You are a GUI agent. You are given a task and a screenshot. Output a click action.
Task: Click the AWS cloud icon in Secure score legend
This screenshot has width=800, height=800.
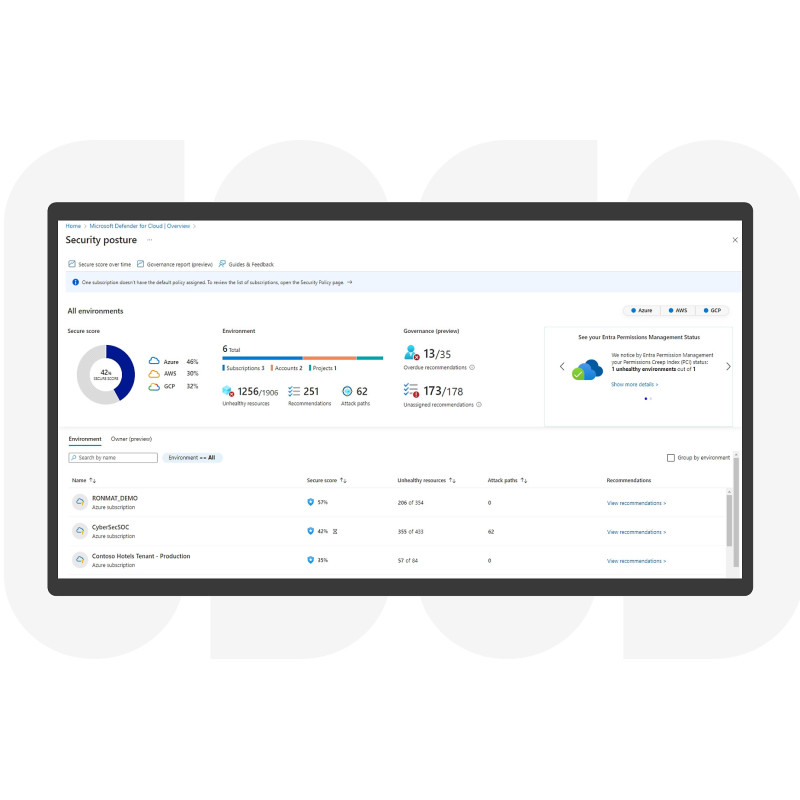pyautogui.click(x=154, y=374)
